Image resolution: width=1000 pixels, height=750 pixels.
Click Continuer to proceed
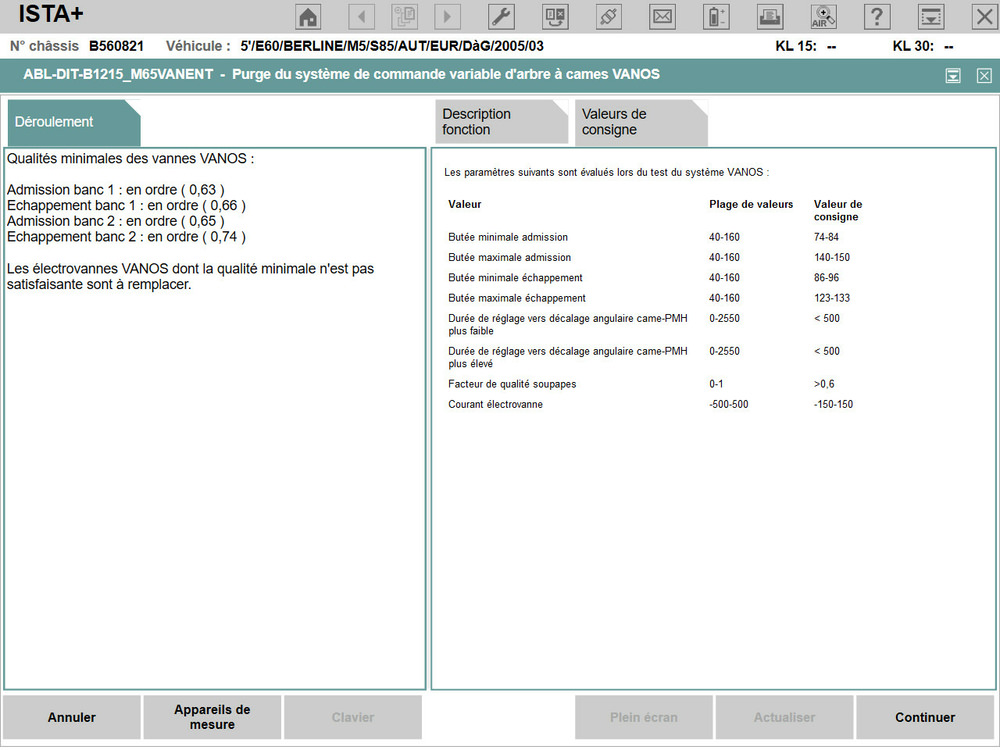925,717
